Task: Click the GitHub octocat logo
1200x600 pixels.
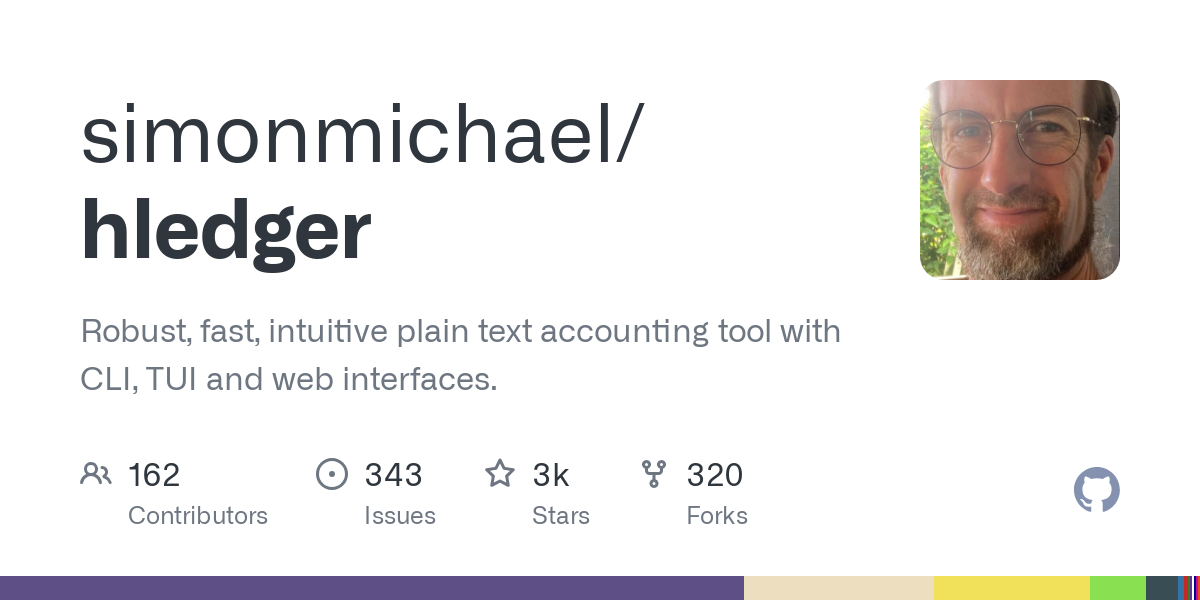Action: coord(1096,490)
